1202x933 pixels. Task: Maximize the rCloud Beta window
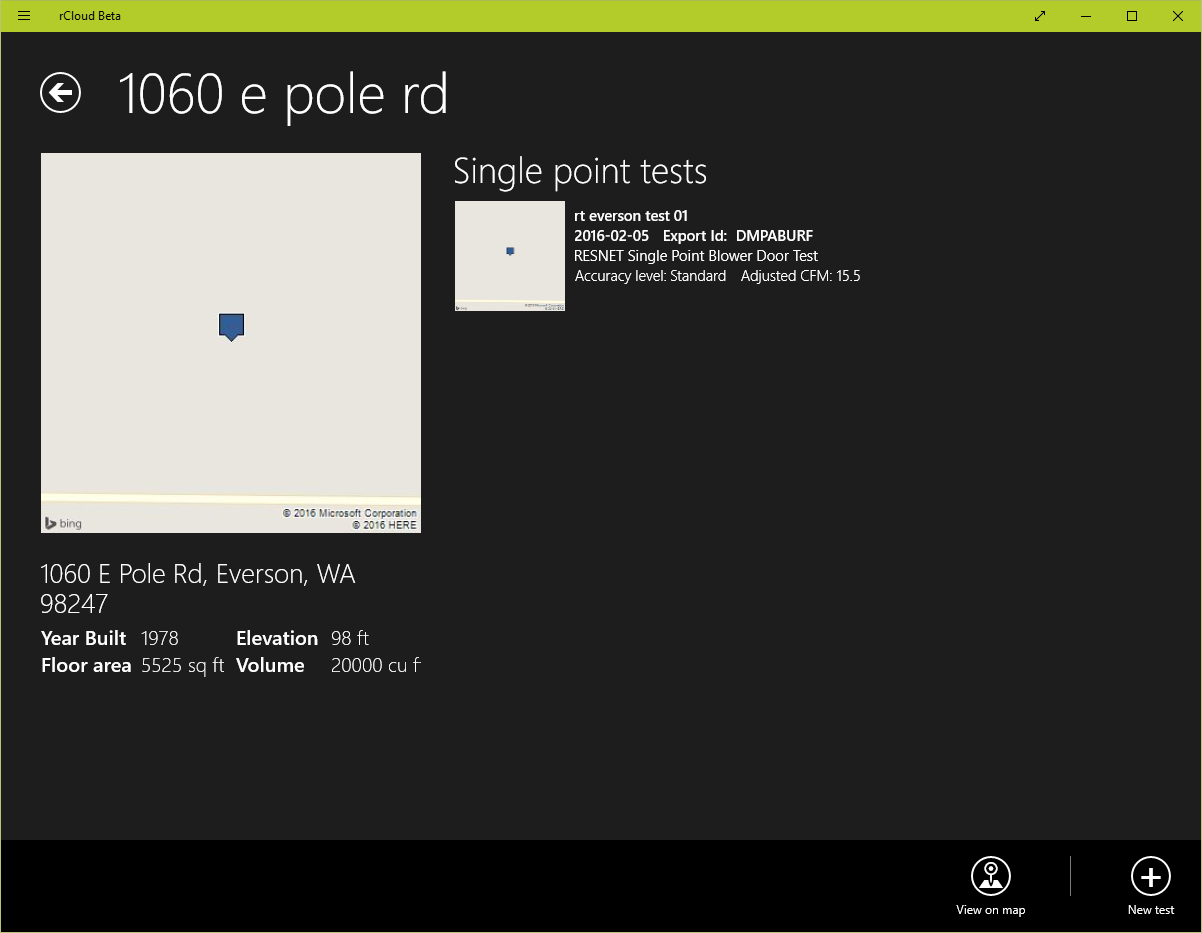[1132, 16]
